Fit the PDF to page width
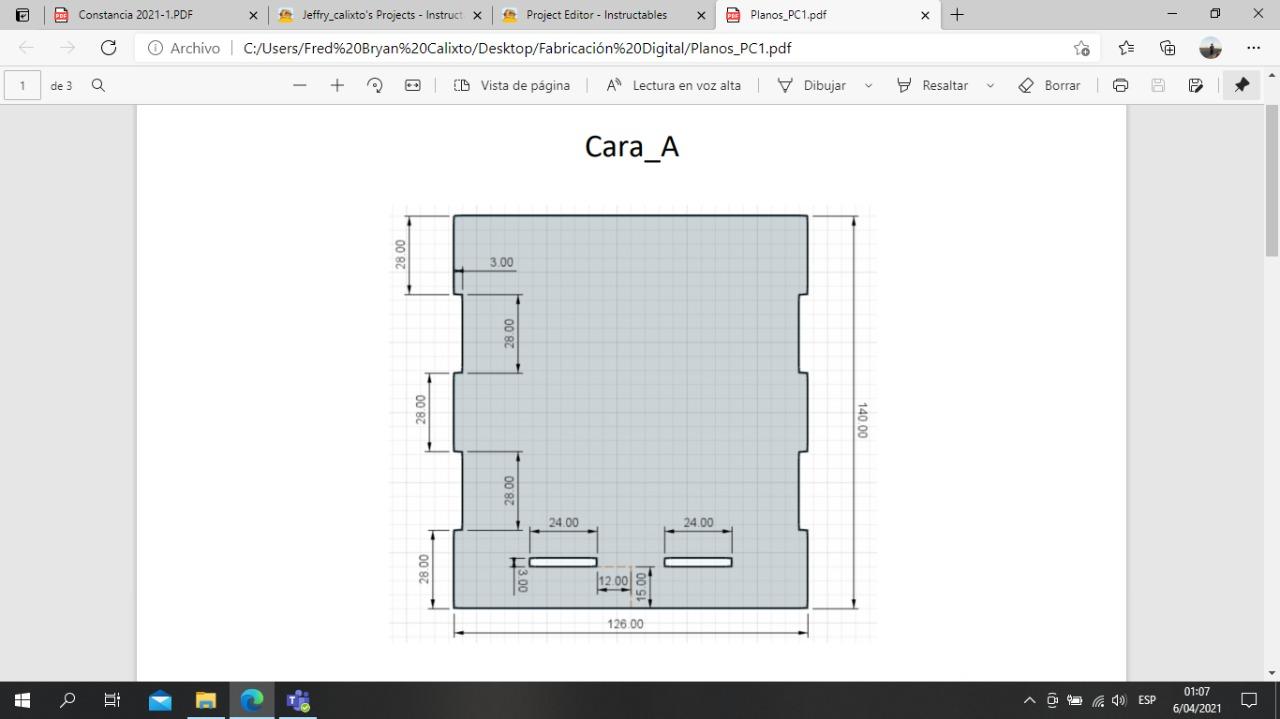This screenshot has width=1280, height=719. click(412, 86)
